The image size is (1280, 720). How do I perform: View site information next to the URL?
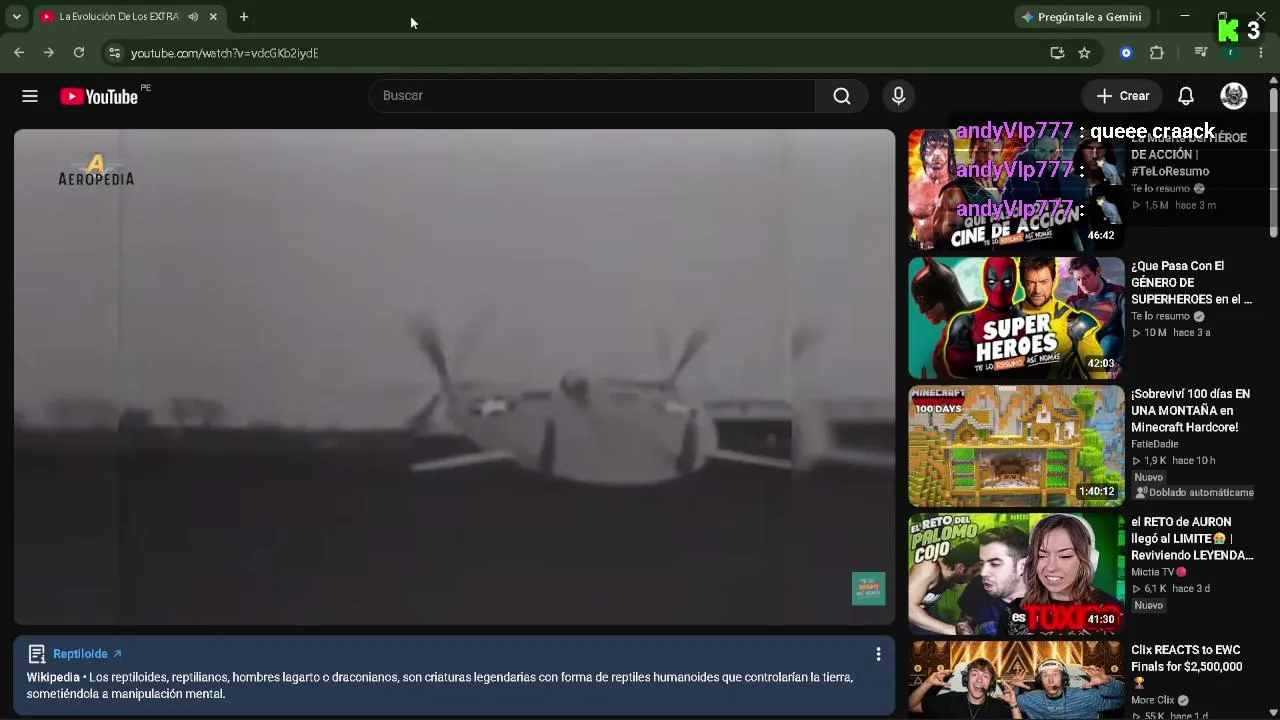point(114,53)
